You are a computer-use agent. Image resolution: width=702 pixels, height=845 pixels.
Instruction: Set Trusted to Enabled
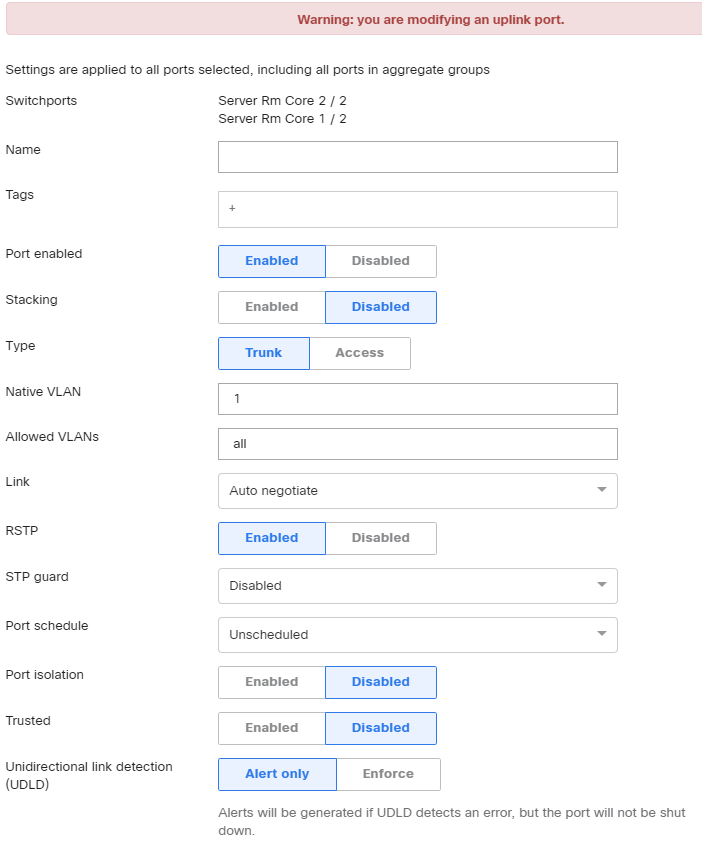click(x=272, y=728)
